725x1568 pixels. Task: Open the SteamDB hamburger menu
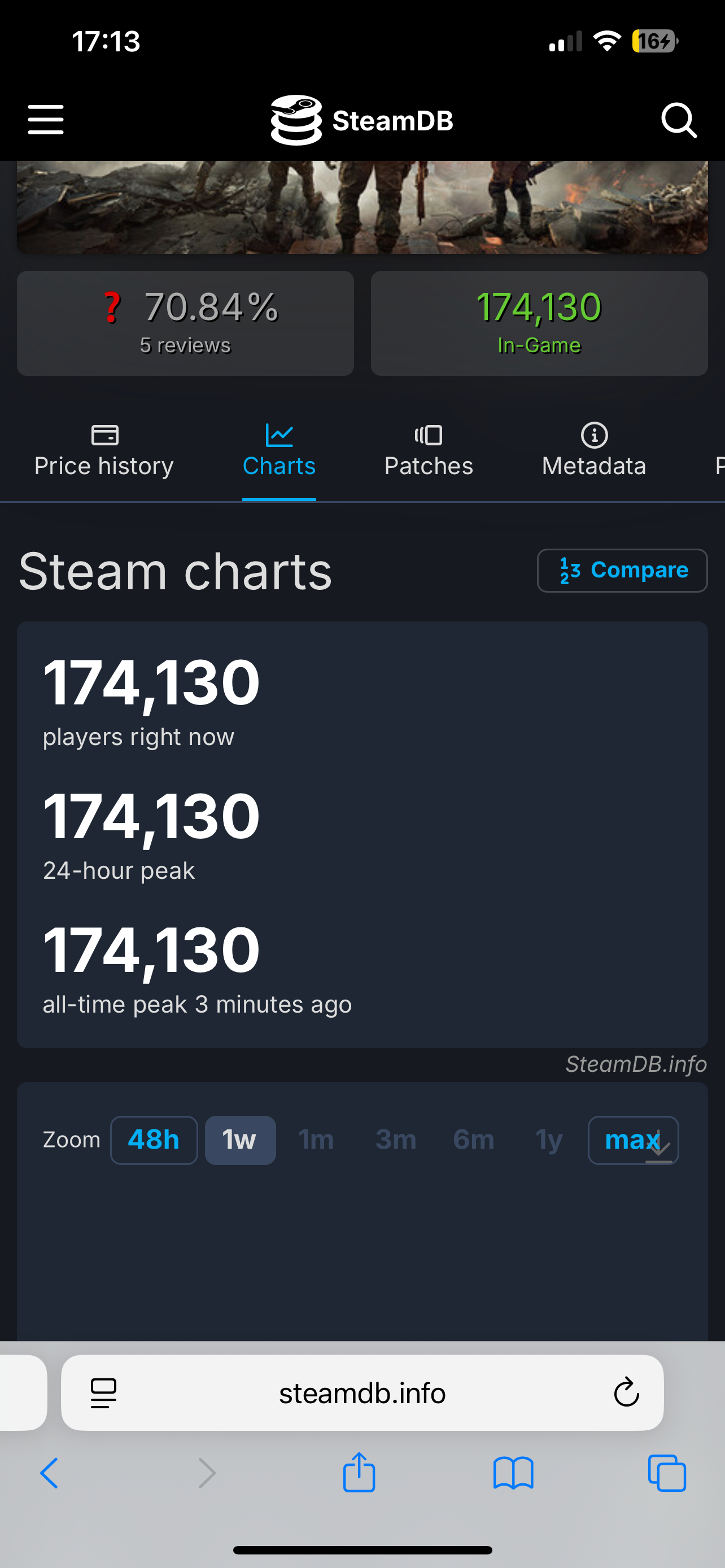[46, 119]
